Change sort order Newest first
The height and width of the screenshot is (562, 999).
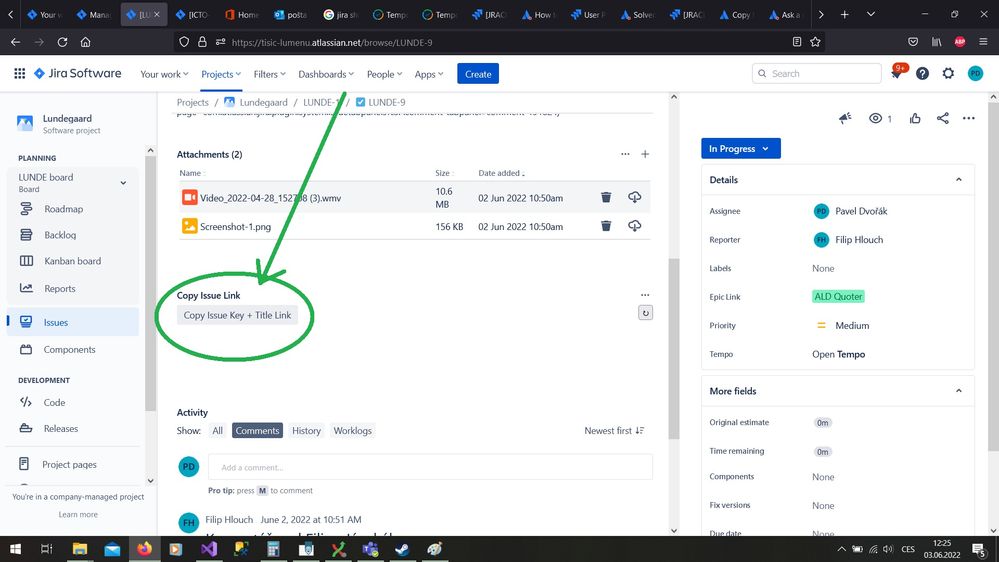pos(614,431)
